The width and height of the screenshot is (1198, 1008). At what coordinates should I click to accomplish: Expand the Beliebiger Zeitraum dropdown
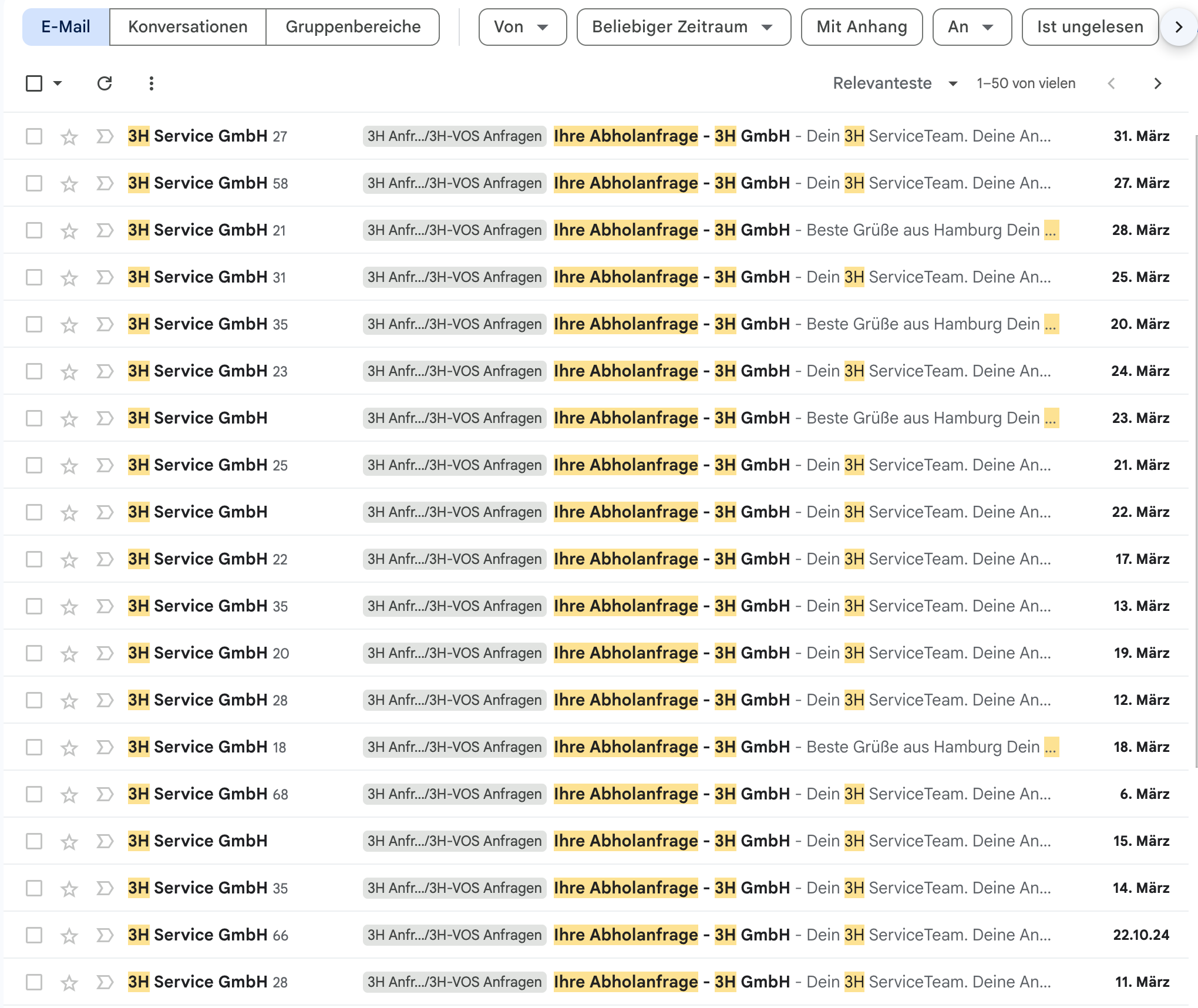(x=683, y=27)
